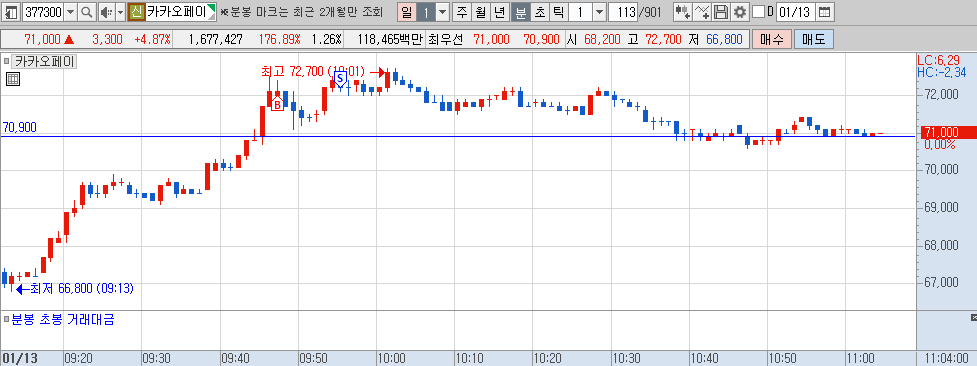Open the speaker options dropdown arrow
This screenshot has height=366, width=977.
(x=120, y=12)
